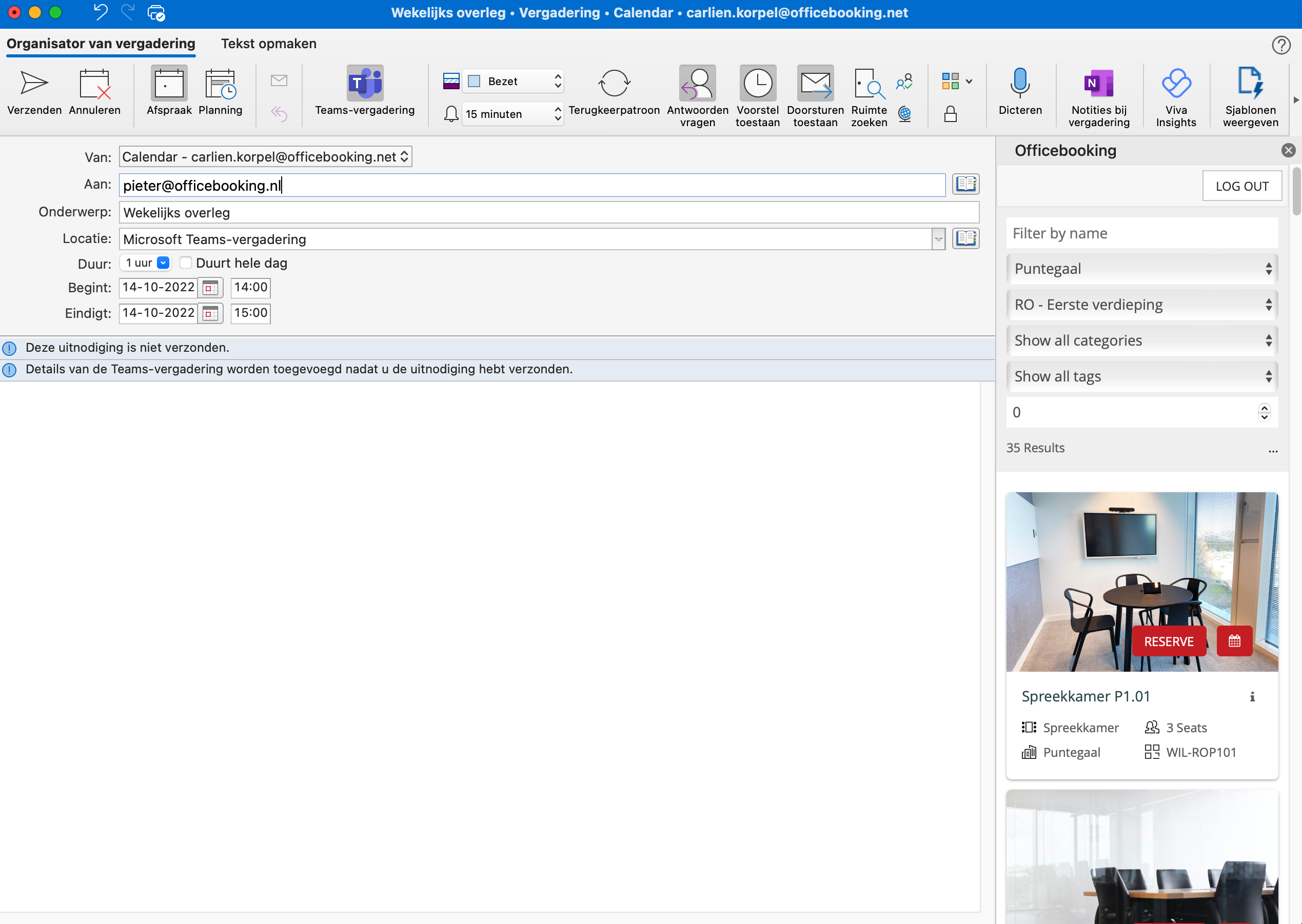Click the Filter by name field

tap(1142, 233)
